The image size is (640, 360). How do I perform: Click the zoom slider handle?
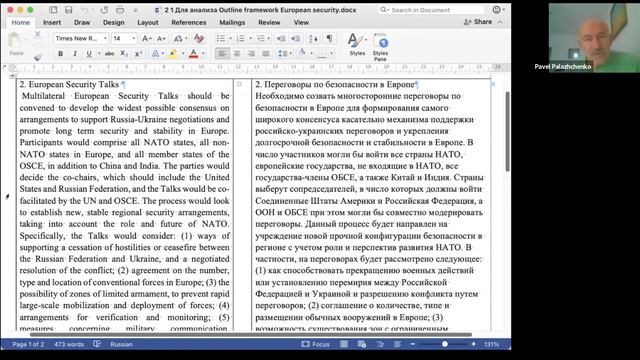click(445, 344)
